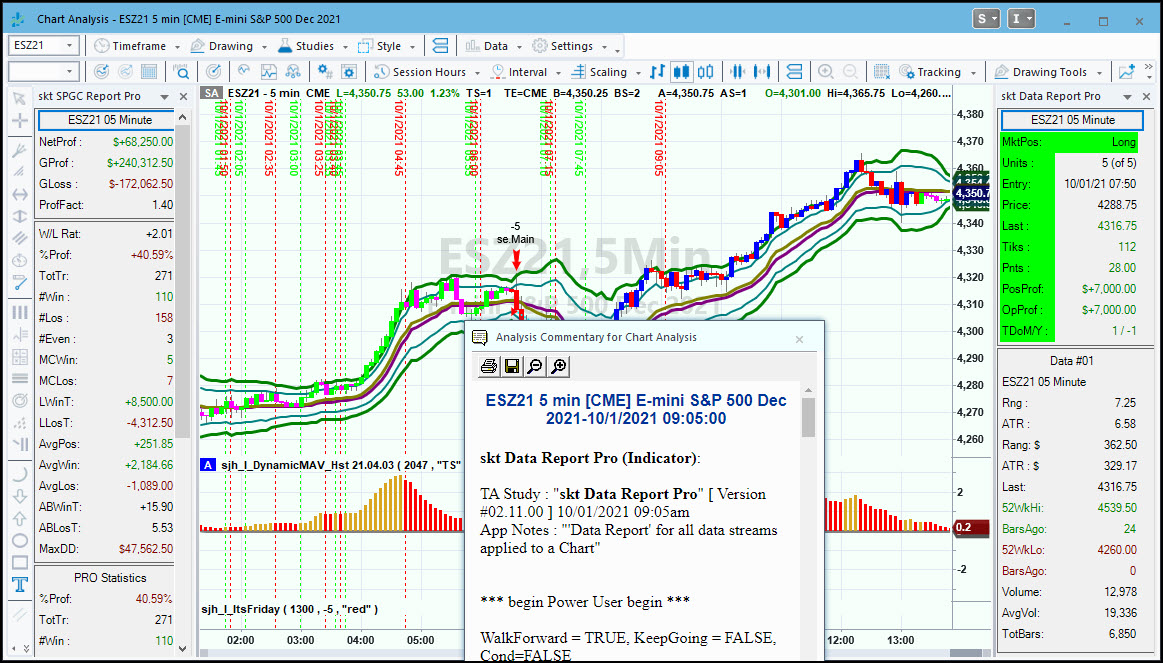Screen dimensions: 1163x663
Task: Click the calendar grid toolbar icon
Action: point(149,72)
